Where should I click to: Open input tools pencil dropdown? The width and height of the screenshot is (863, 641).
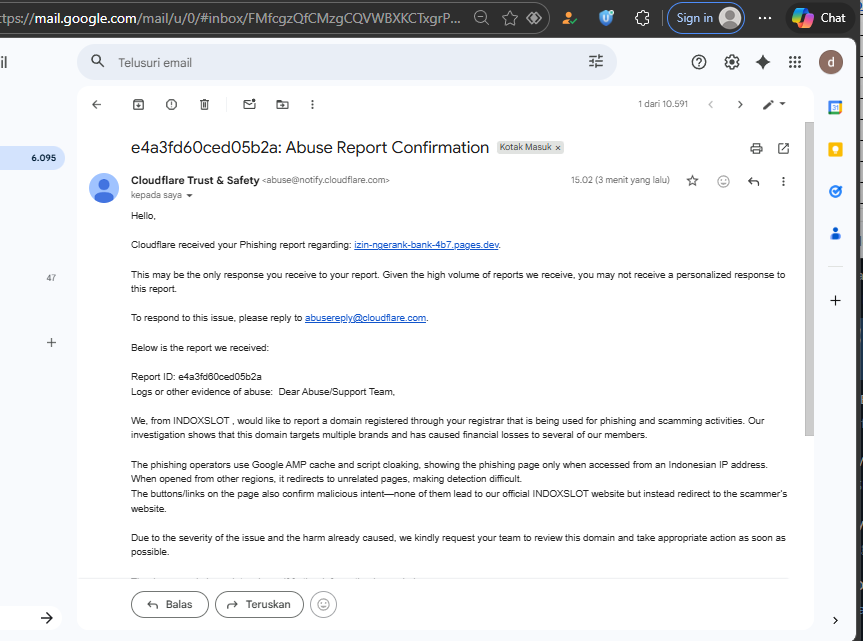774,105
